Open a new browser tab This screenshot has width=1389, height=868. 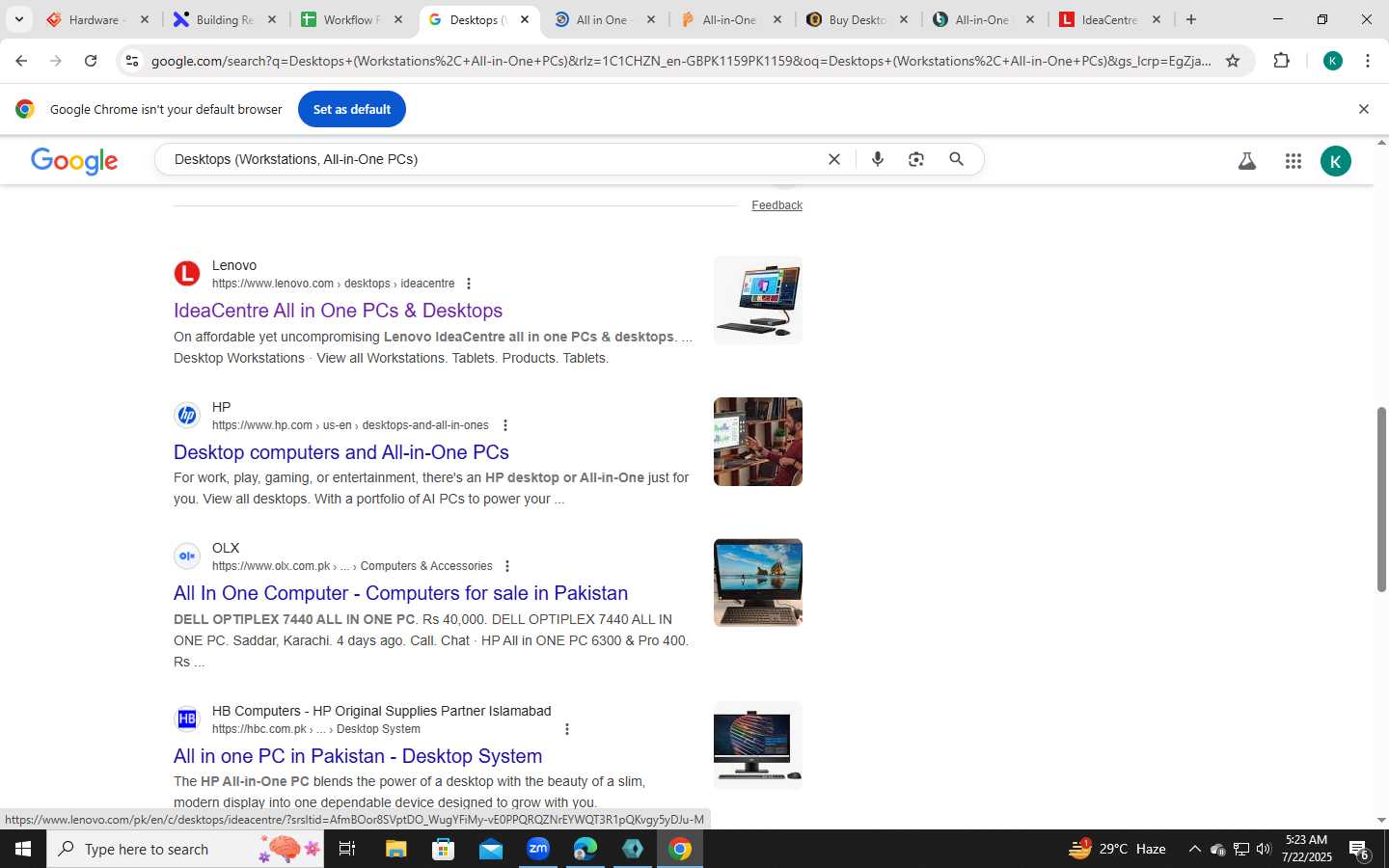(x=1191, y=19)
